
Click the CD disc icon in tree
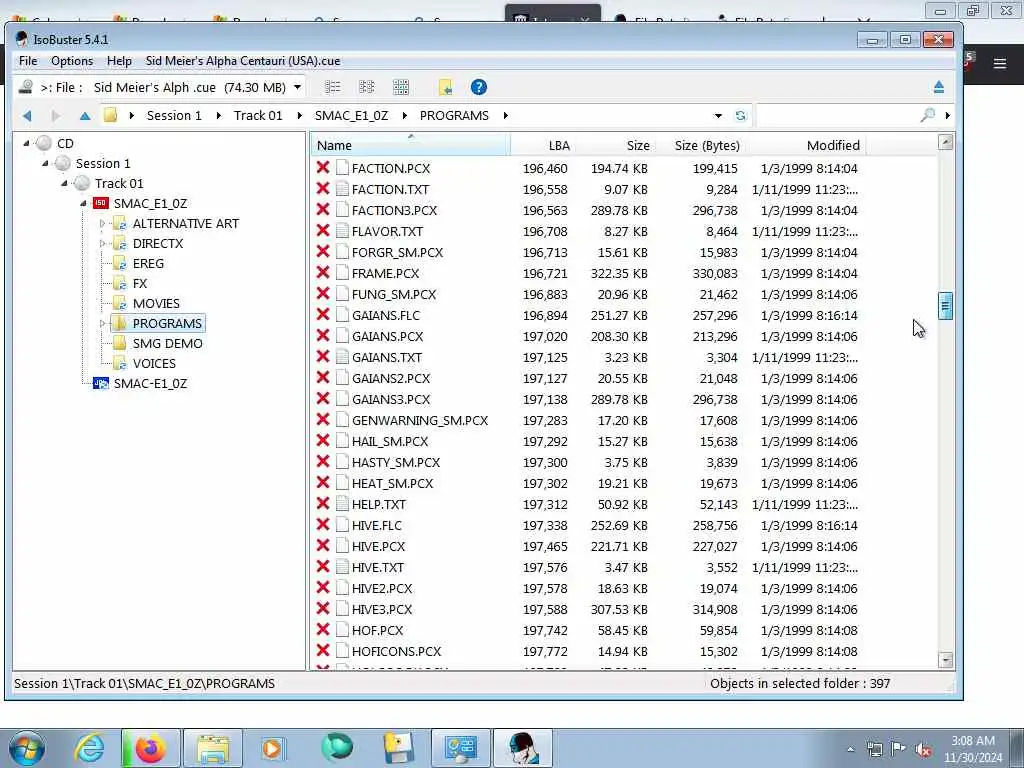pos(44,143)
